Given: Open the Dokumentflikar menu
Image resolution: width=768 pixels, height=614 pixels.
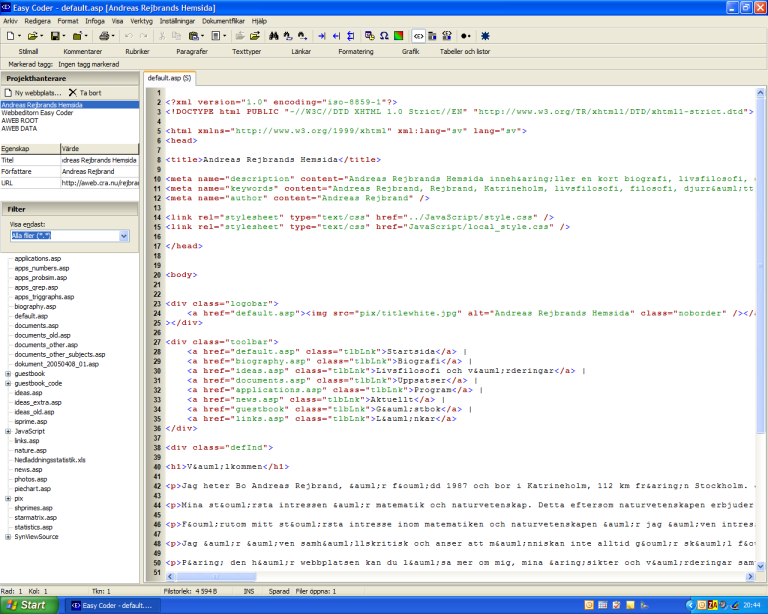Looking at the screenshot, I should [223, 21].
